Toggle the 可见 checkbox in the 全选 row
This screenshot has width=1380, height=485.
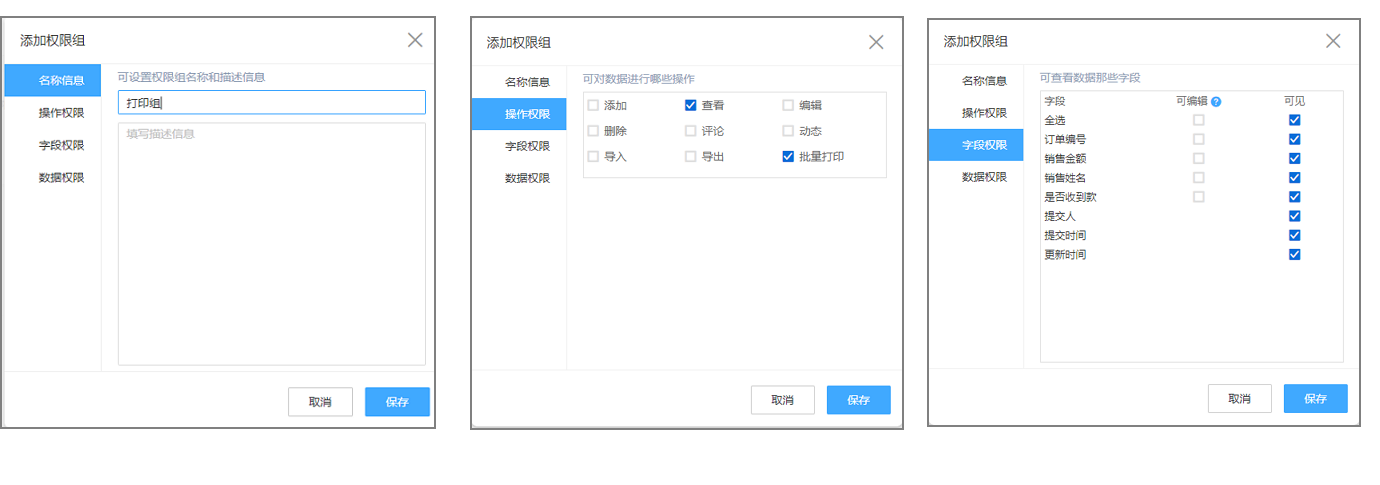[1295, 120]
